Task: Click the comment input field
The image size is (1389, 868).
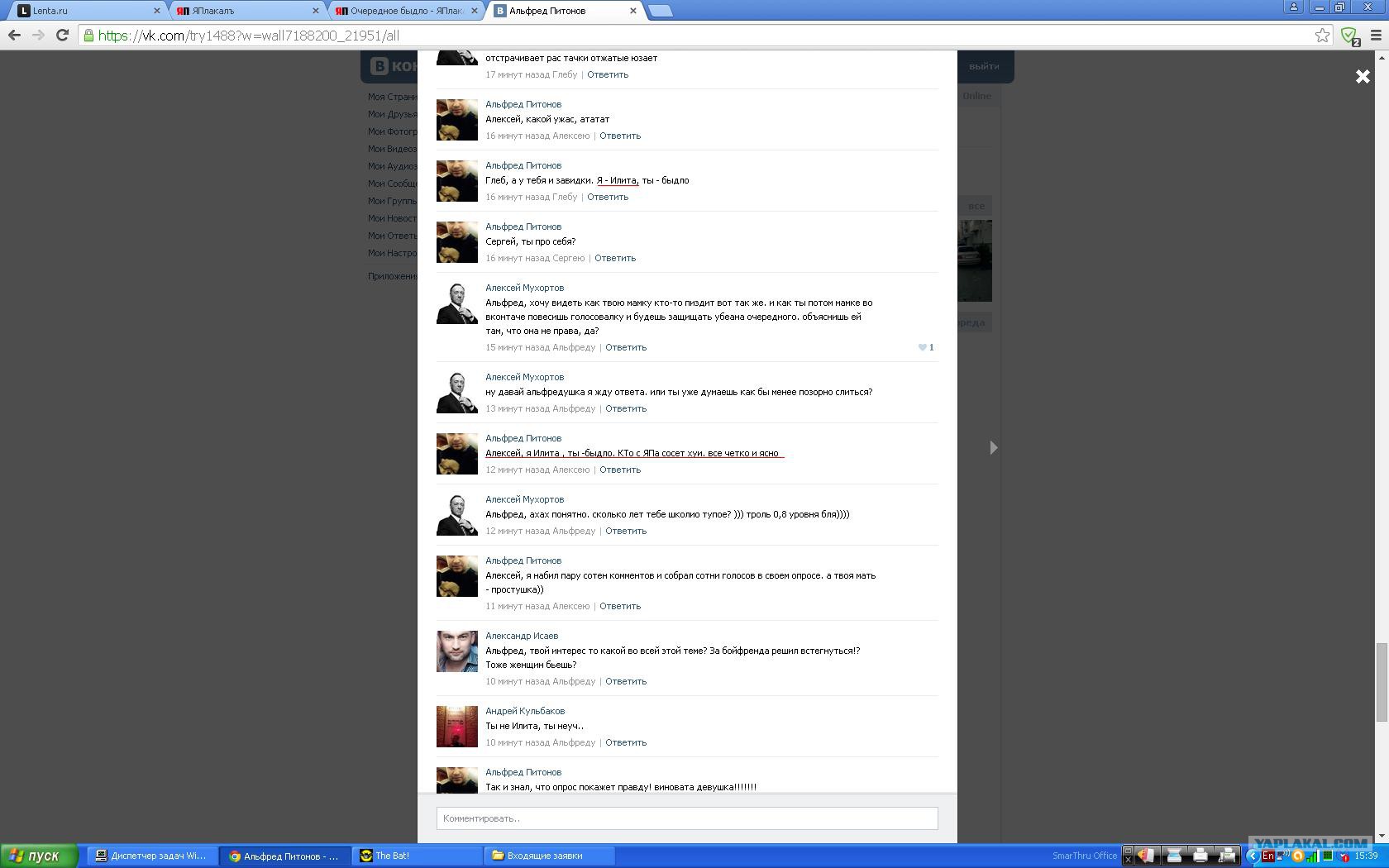Action: [x=687, y=818]
